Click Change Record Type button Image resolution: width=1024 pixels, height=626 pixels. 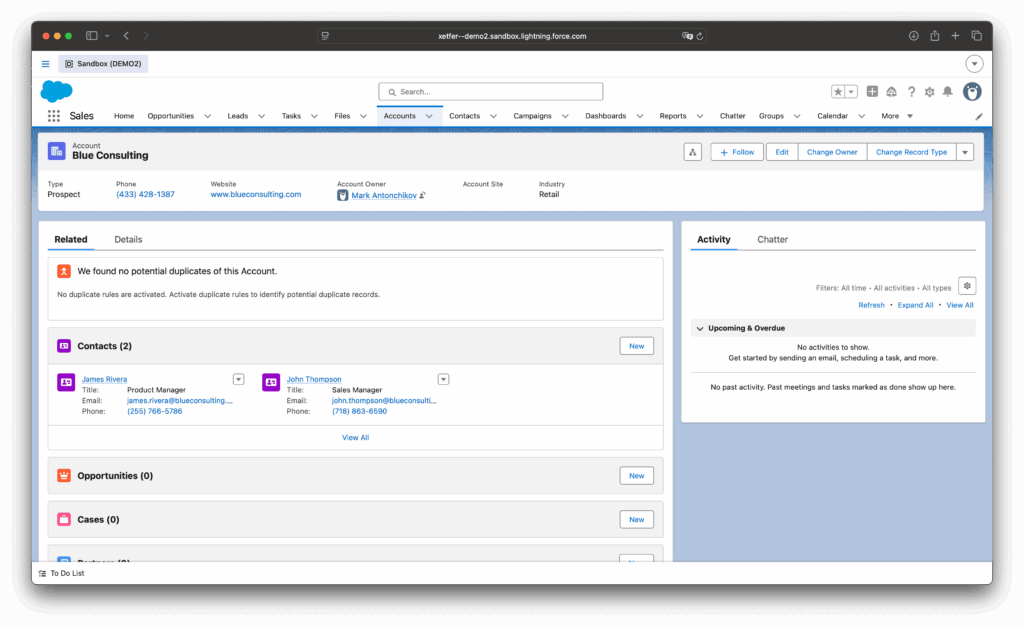click(x=911, y=152)
